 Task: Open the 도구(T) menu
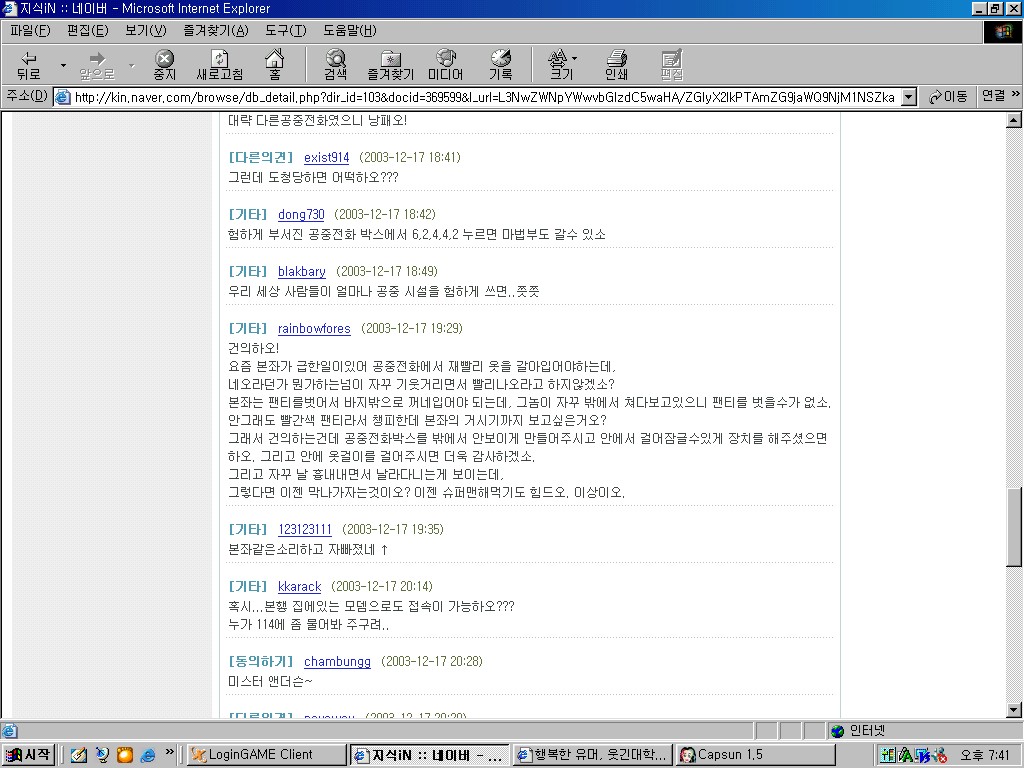point(285,31)
